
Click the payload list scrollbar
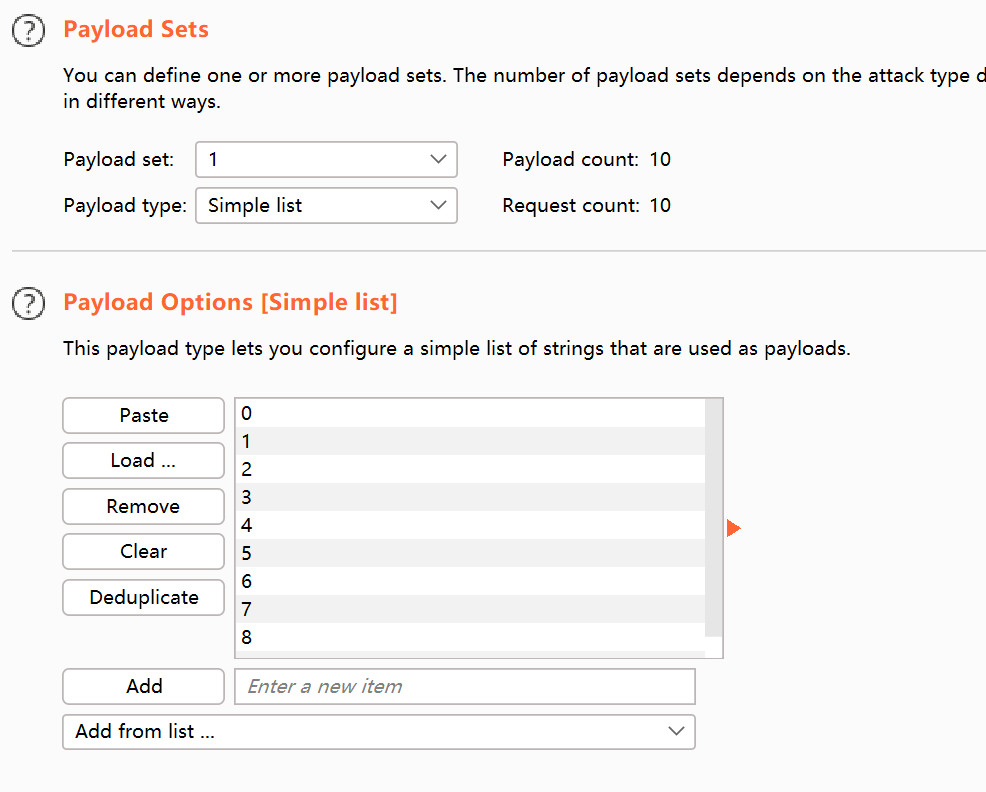(x=713, y=518)
